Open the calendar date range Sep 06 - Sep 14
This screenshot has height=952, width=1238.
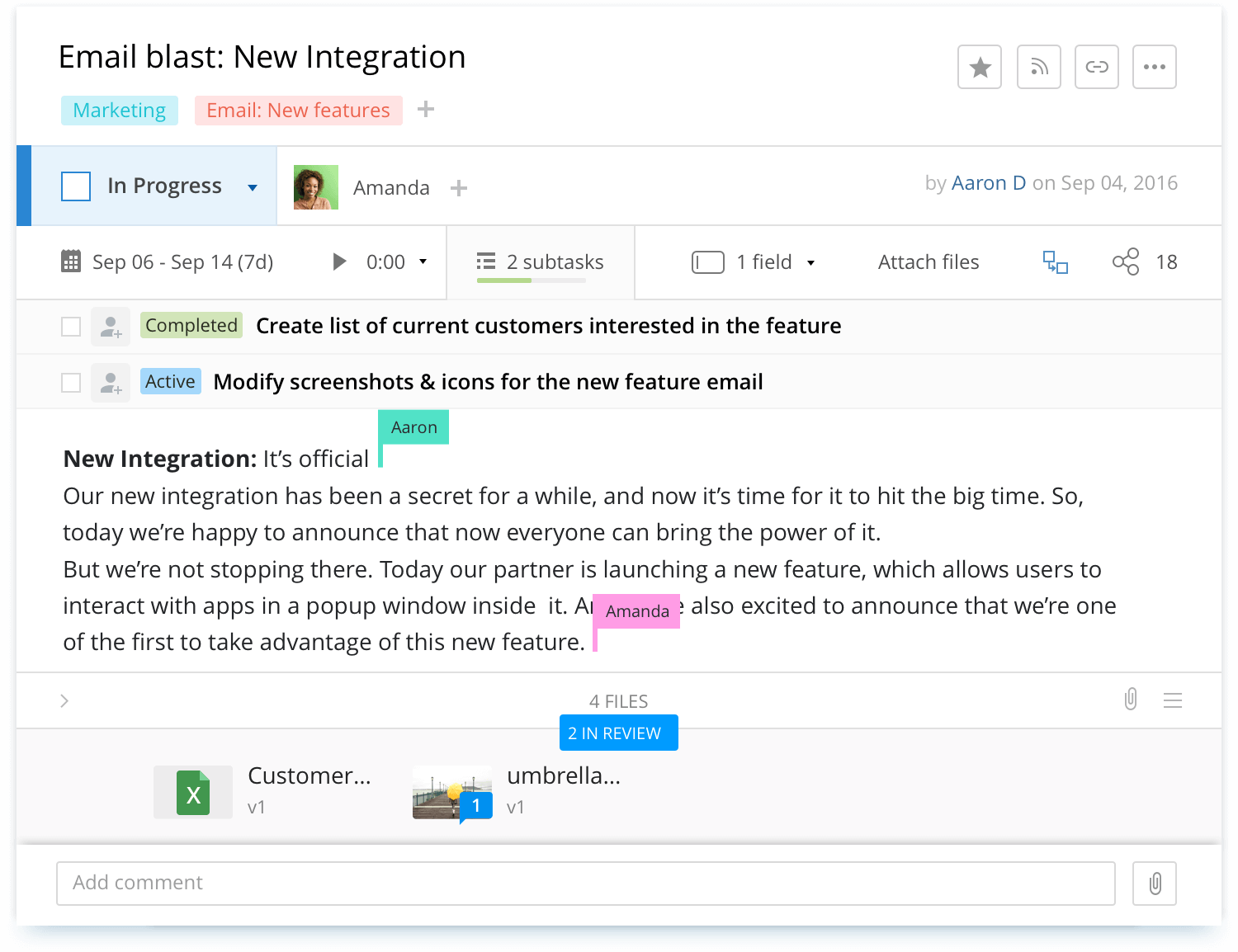click(168, 262)
